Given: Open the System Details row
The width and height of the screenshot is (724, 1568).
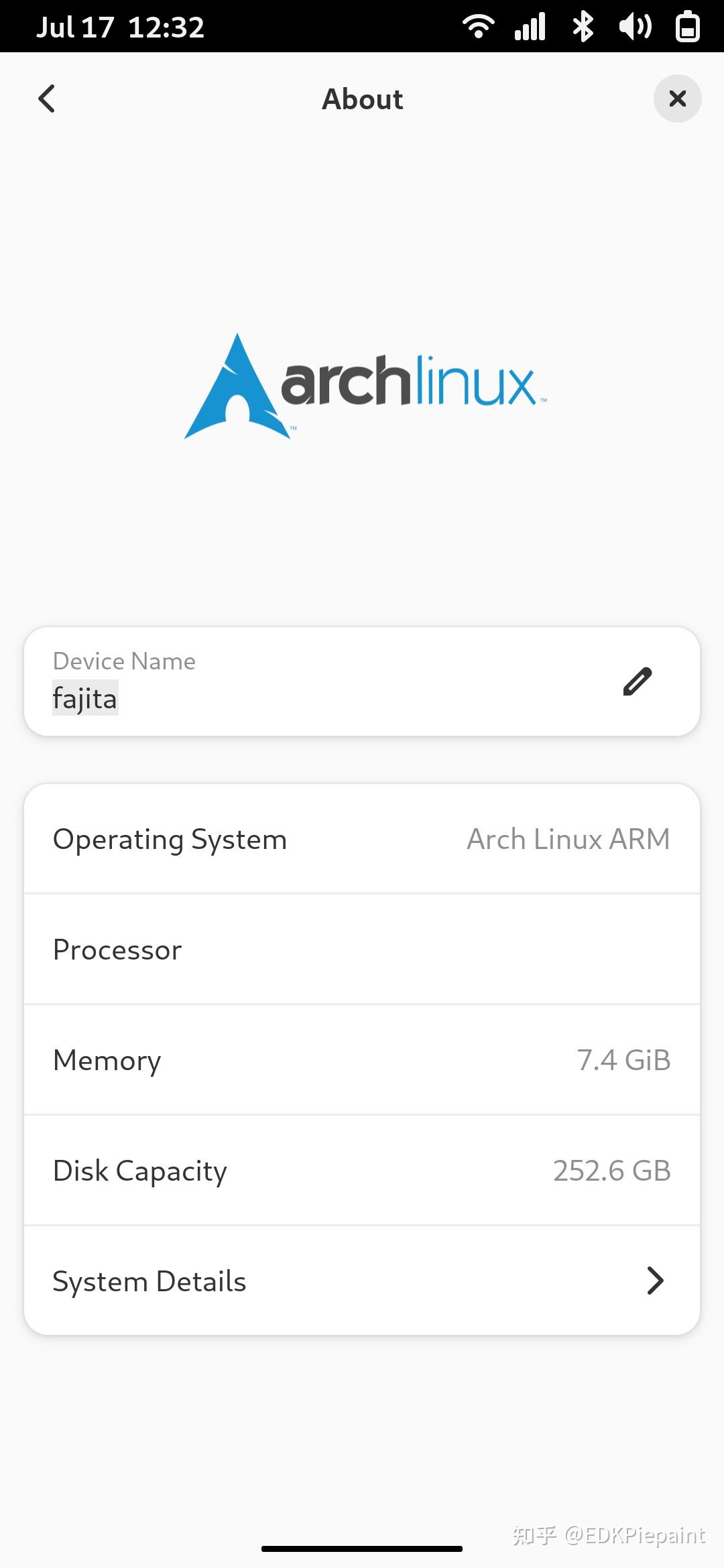Looking at the screenshot, I should point(362,1281).
